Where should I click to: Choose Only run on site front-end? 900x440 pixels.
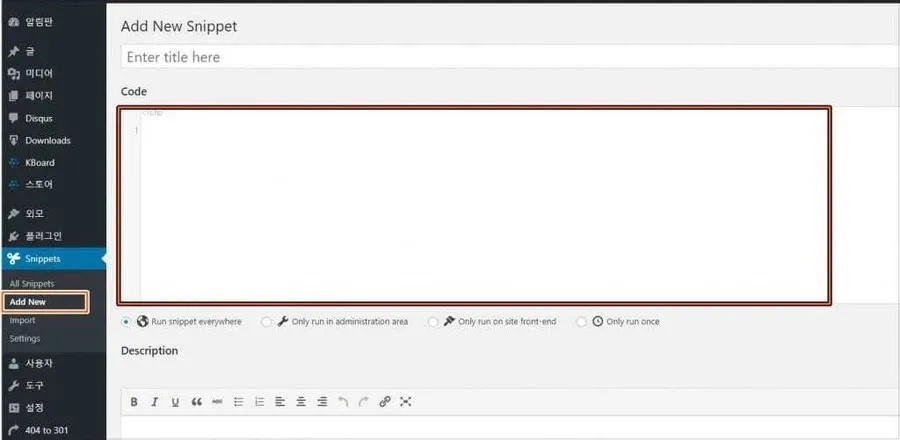coord(433,322)
